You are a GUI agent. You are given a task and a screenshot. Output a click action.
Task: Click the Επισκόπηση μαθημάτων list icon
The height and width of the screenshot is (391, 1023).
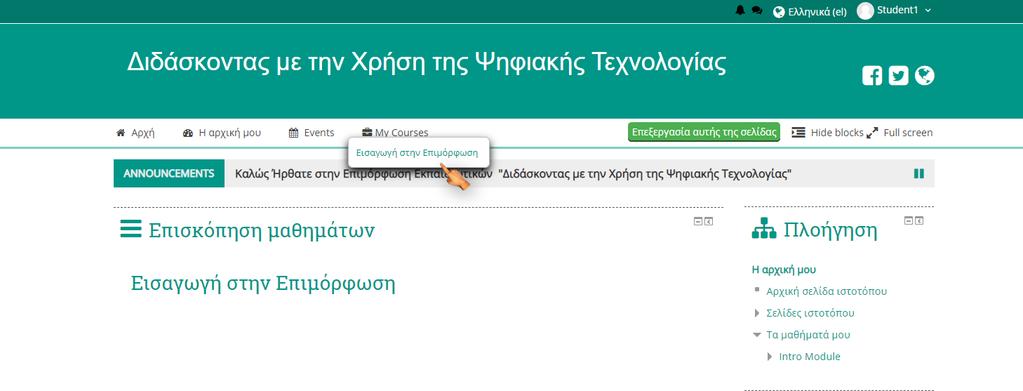pos(130,229)
